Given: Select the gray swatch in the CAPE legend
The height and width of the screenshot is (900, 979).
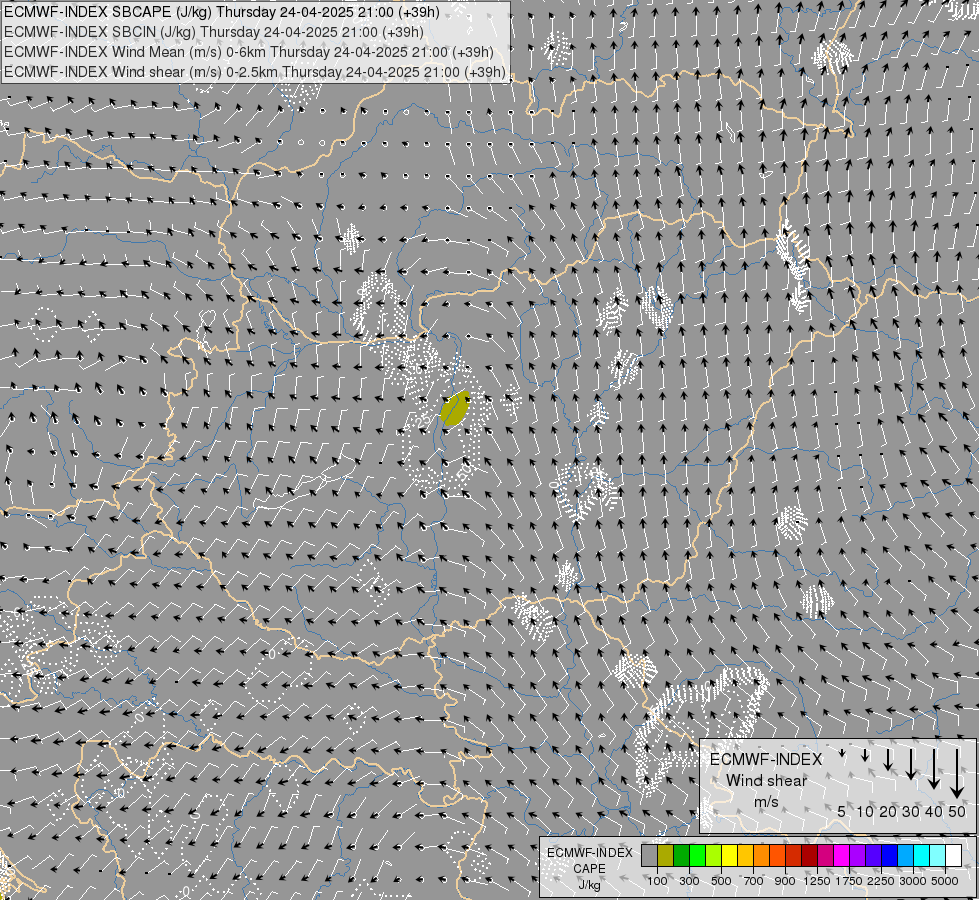Looking at the screenshot, I should pyautogui.click(x=650, y=856).
